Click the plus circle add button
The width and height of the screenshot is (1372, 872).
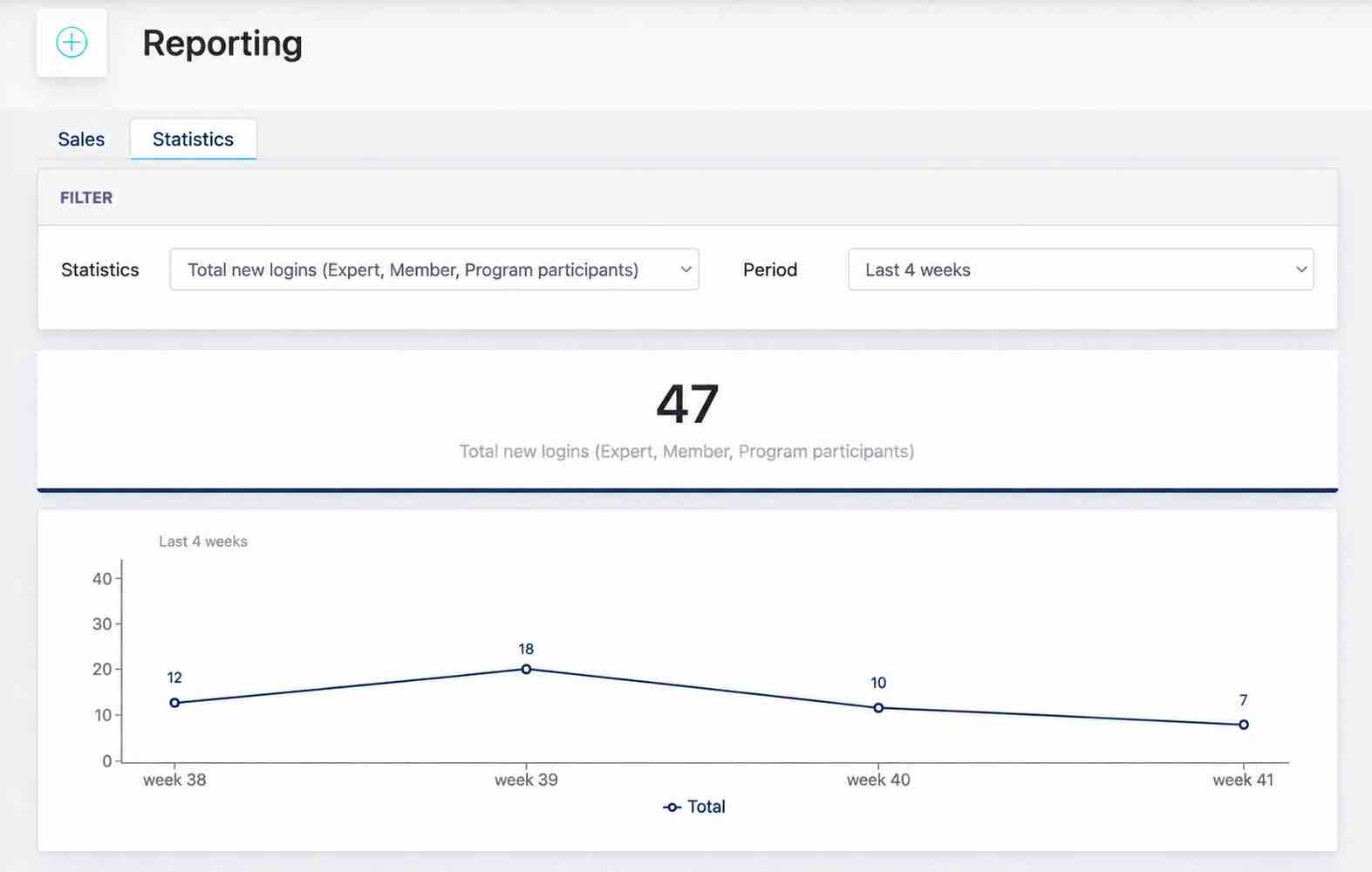coord(72,42)
